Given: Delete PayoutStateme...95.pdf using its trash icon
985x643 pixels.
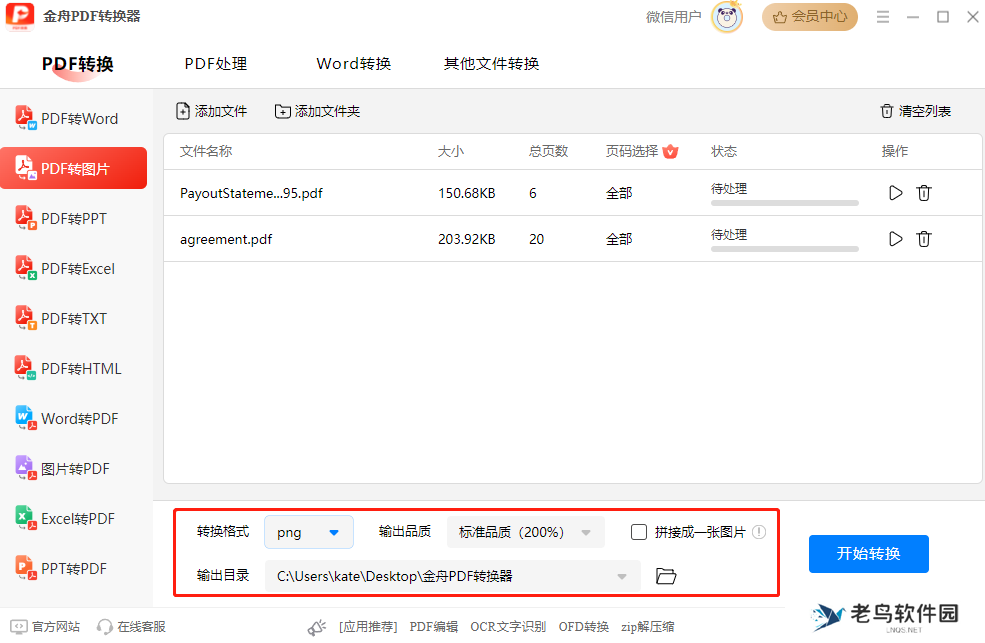Looking at the screenshot, I should [x=924, y=192].
